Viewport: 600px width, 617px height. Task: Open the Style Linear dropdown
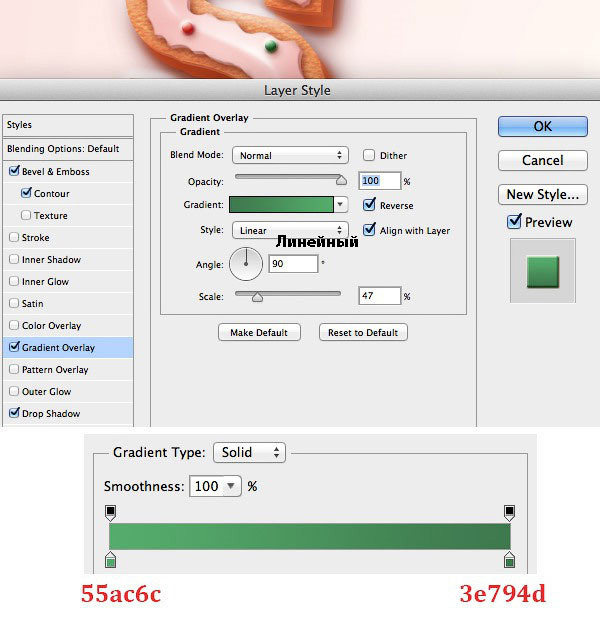pos(290,230)
